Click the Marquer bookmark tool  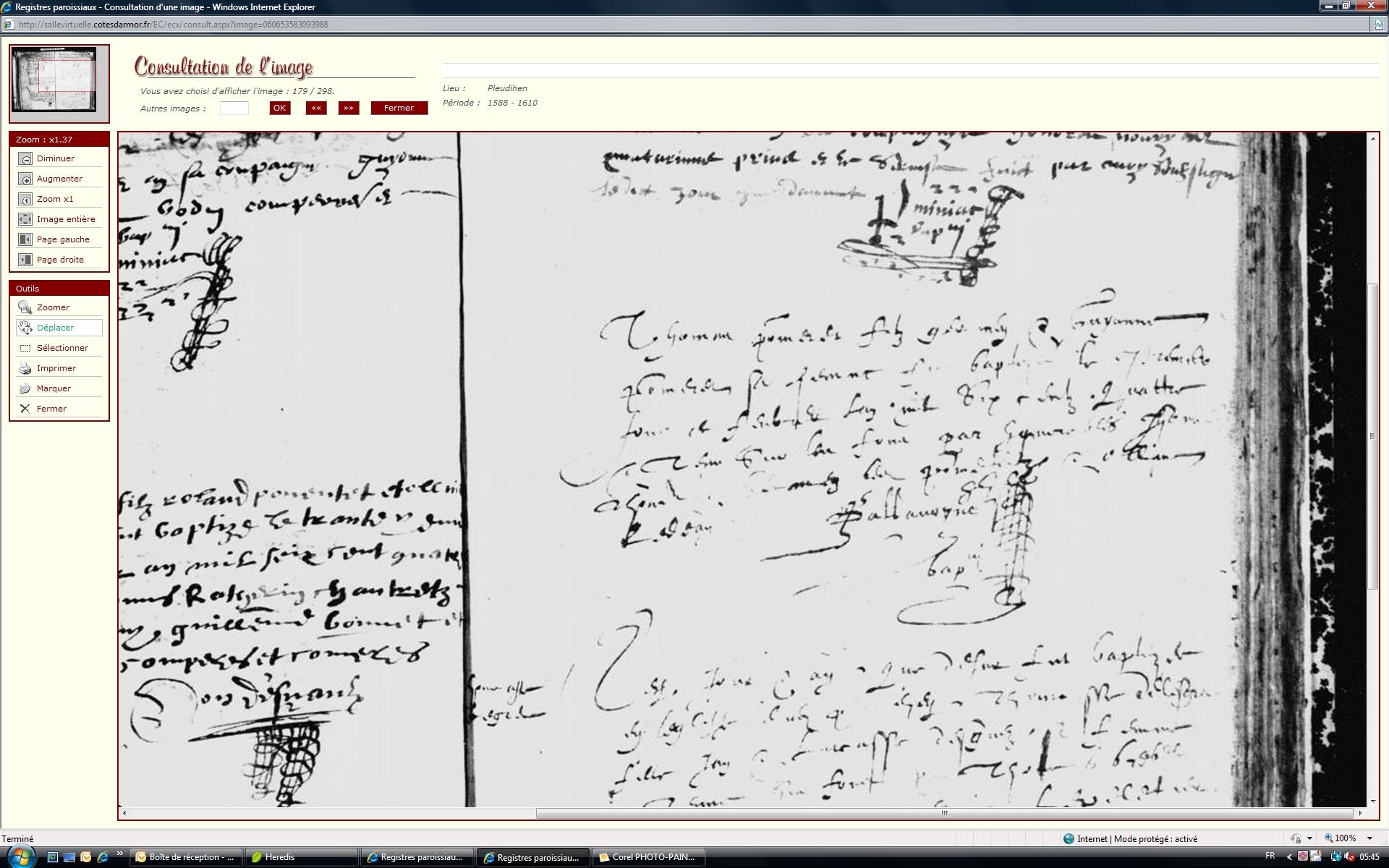[25, 388]
